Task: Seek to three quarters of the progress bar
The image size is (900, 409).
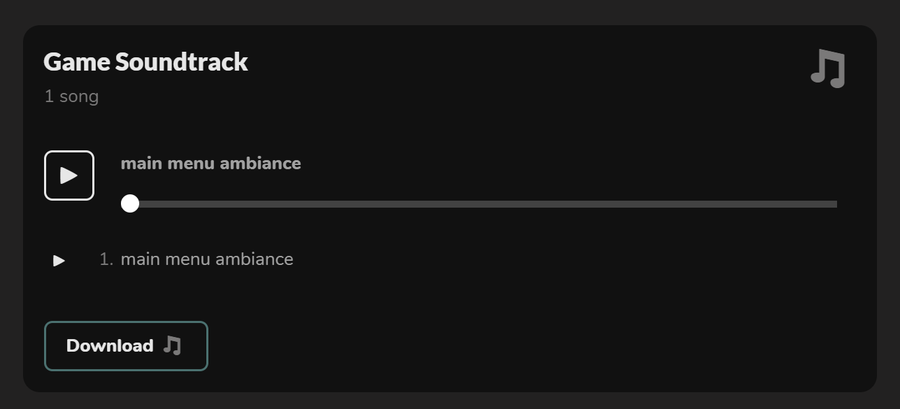Action: 658,204
